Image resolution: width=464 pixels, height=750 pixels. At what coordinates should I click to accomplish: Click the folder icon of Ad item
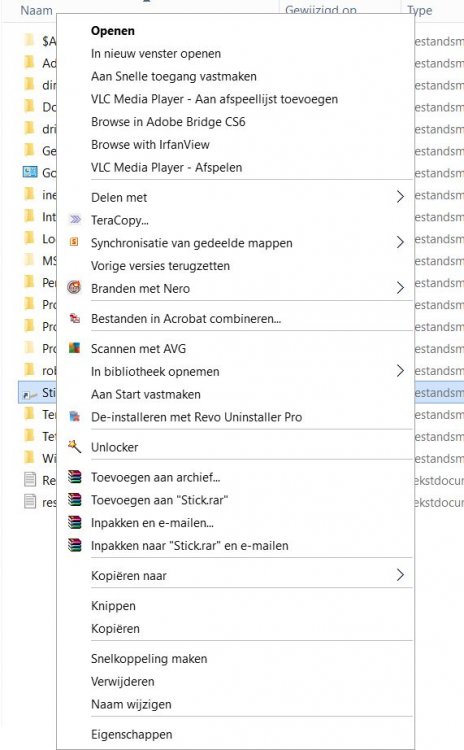[29, 62]
